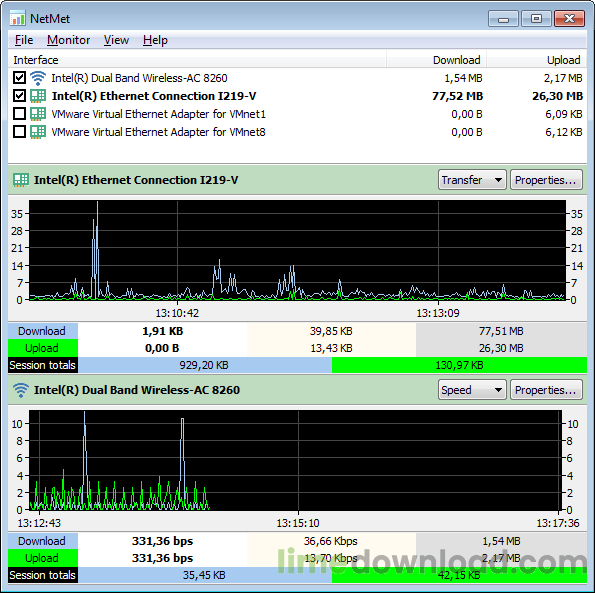The image size is (595, 593).
Task: Maximize the NetMet window
Action: click(x=536, y=19)
